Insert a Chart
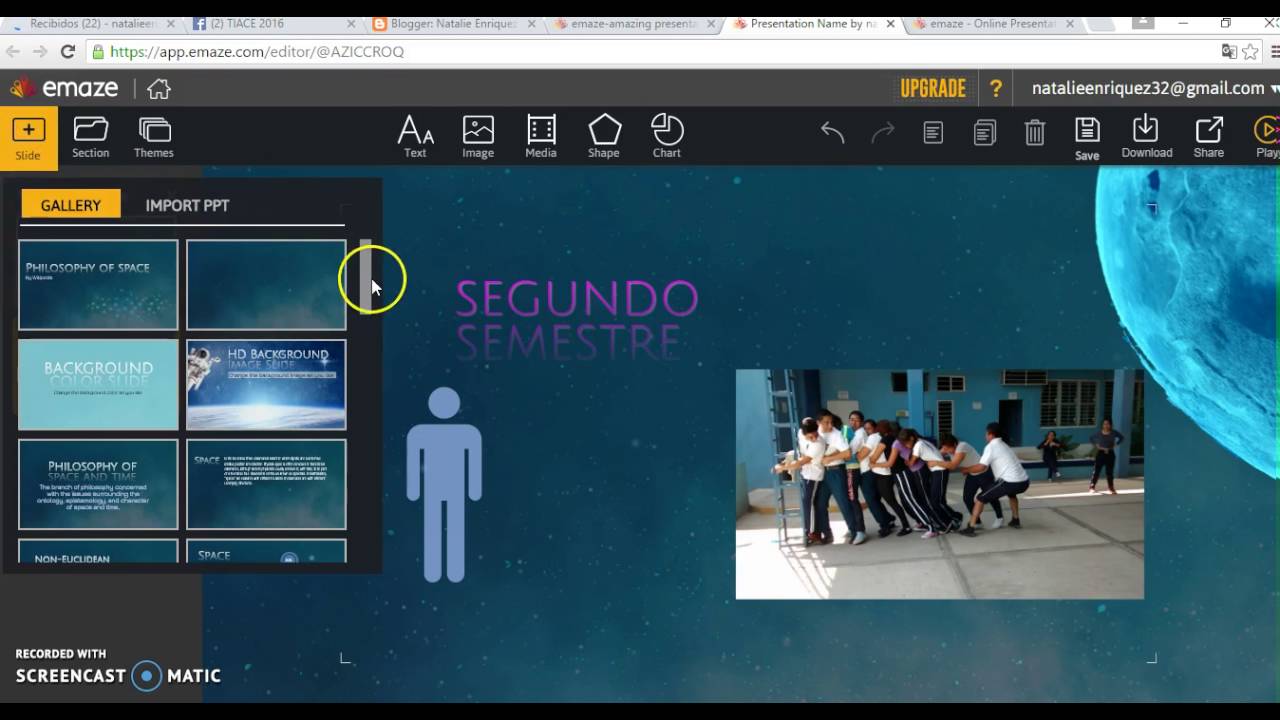This screenshot has height=720, width=1280. [x=667, y=137]
